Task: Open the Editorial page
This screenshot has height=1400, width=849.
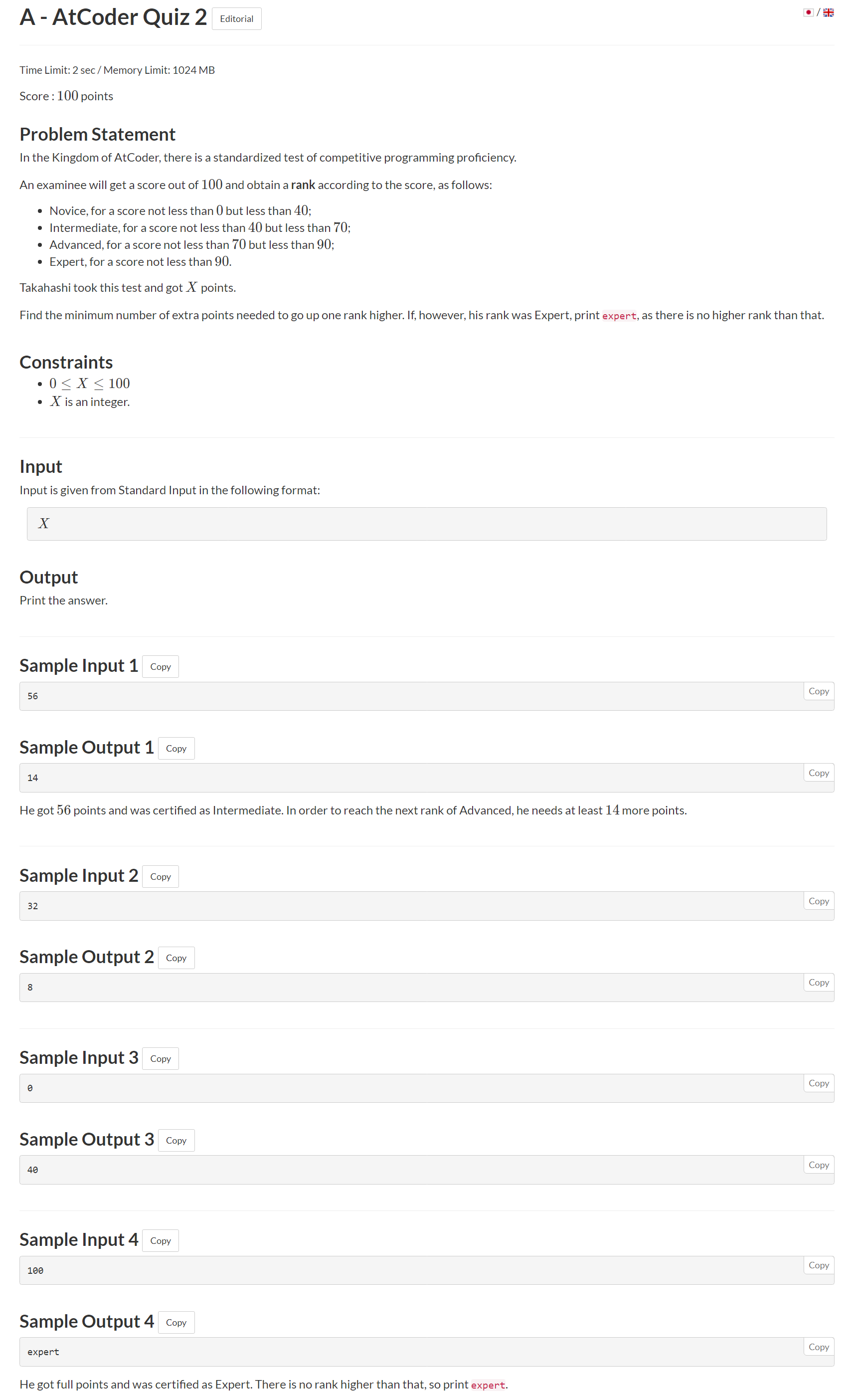Action: (236, 19)
